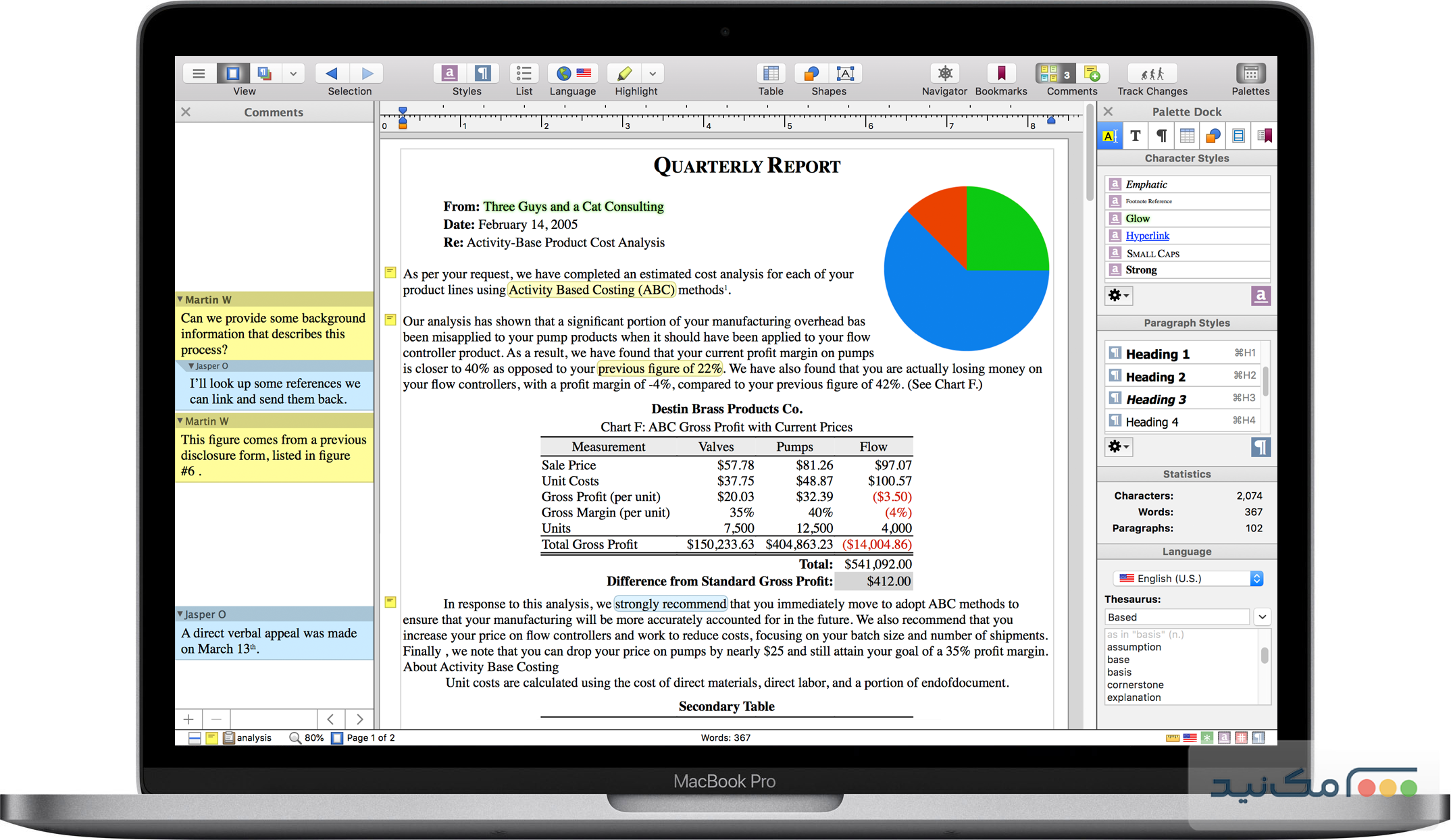Toggle invisible characters with status bar pilcrow icon

click(1257, 737)
